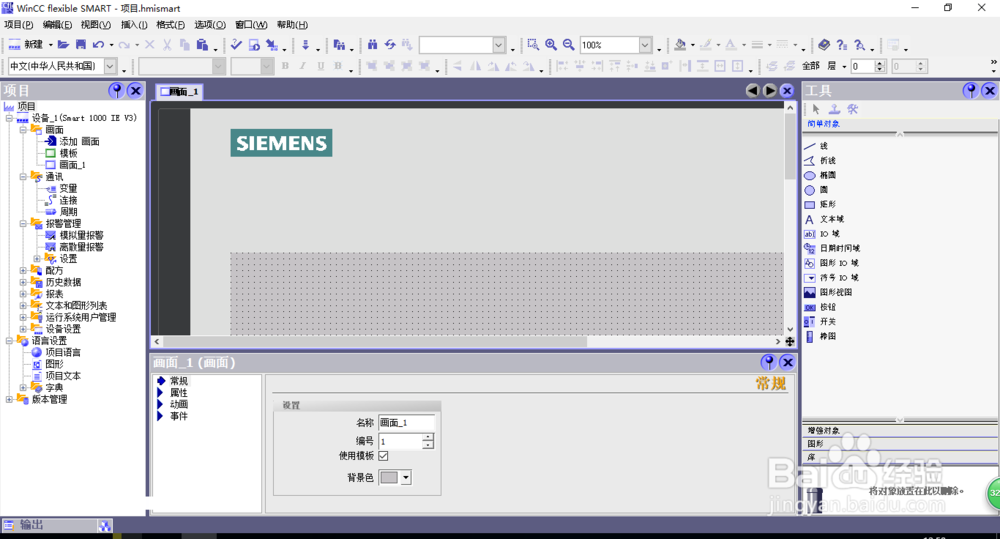Click the pointer selection tool in toolbox
The width and height of the screenshot is (1000, 539).
816,110
